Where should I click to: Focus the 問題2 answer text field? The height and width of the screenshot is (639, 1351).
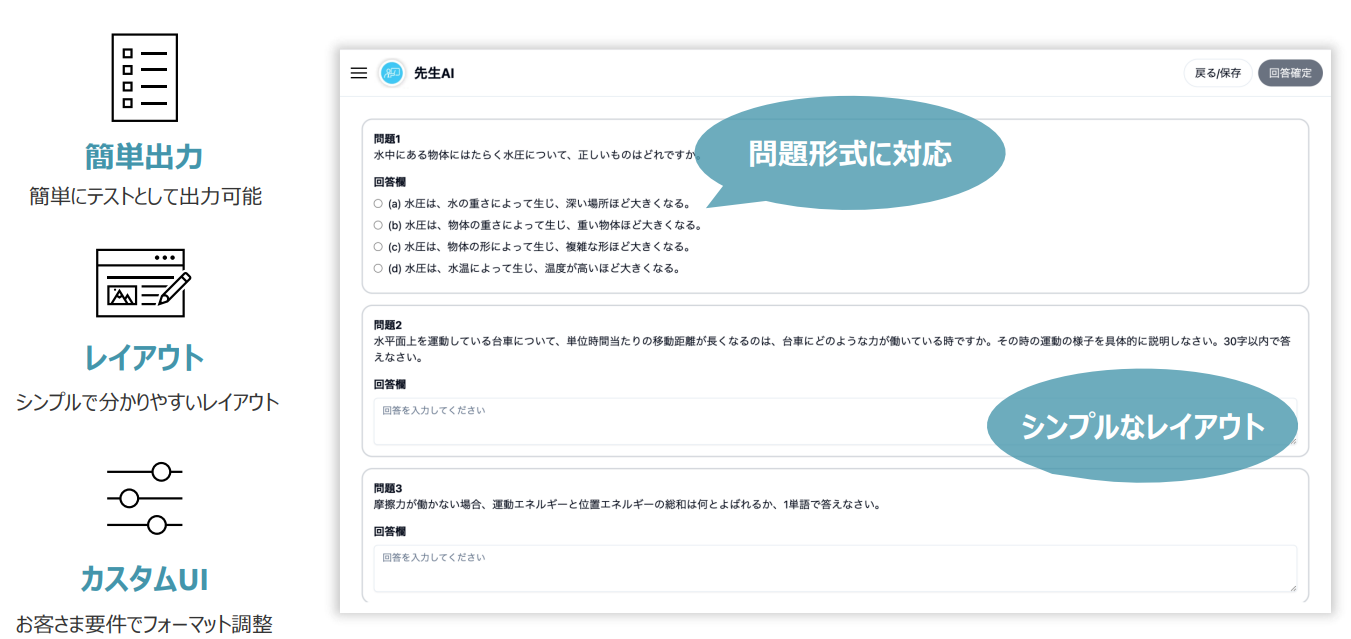tap(680, 421)
